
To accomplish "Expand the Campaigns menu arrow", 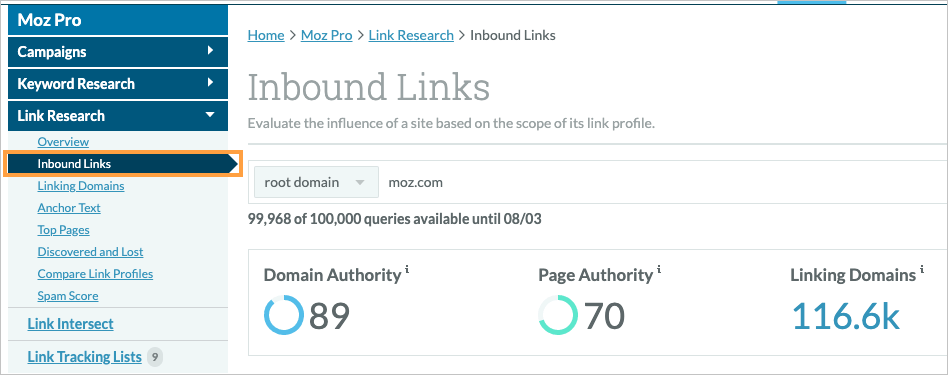I will click(x=210, y=51).
